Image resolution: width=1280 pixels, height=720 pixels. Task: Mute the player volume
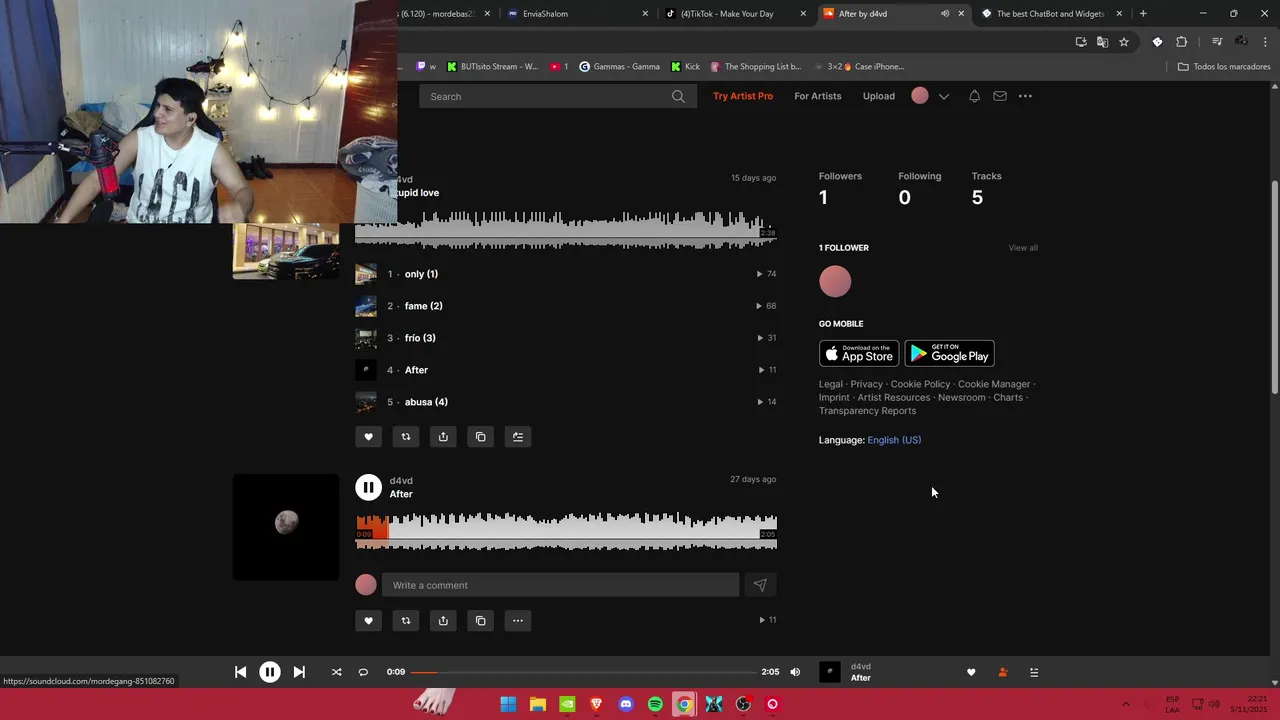click(795, 672)
